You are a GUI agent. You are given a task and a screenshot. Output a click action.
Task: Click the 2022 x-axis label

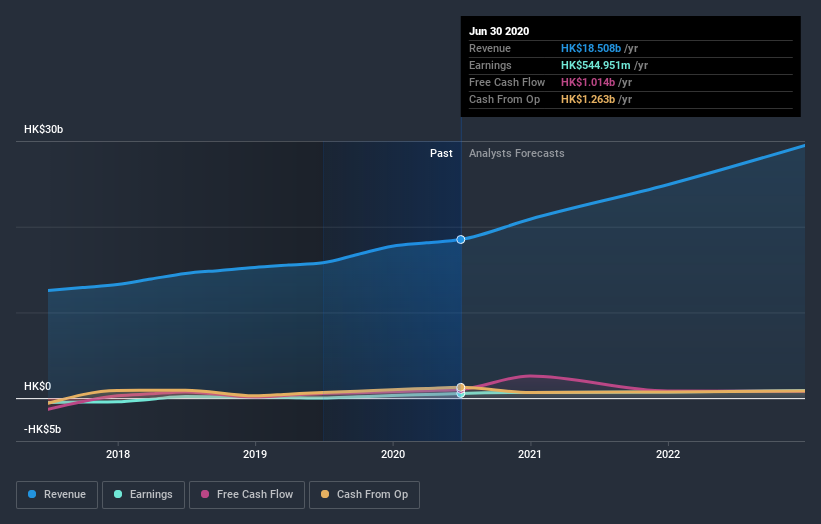pyautogui.click(x=668, y=454)
